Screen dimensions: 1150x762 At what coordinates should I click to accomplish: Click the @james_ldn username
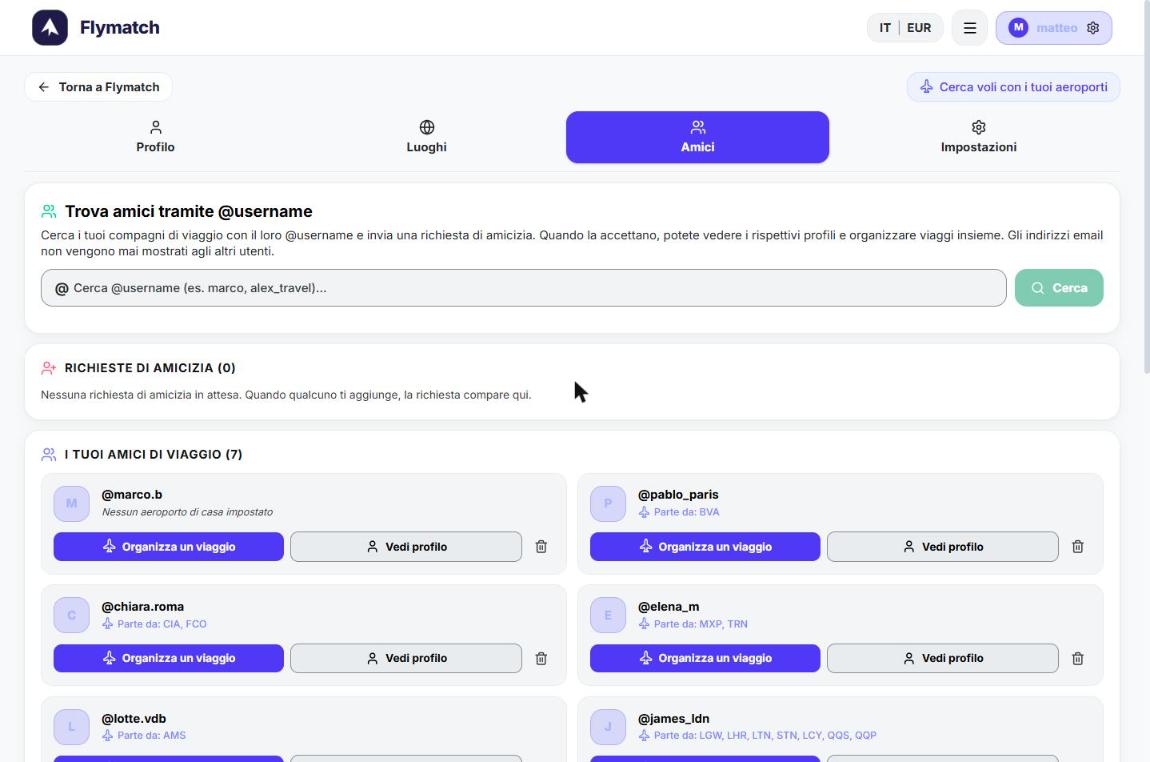tap(674, 719)
